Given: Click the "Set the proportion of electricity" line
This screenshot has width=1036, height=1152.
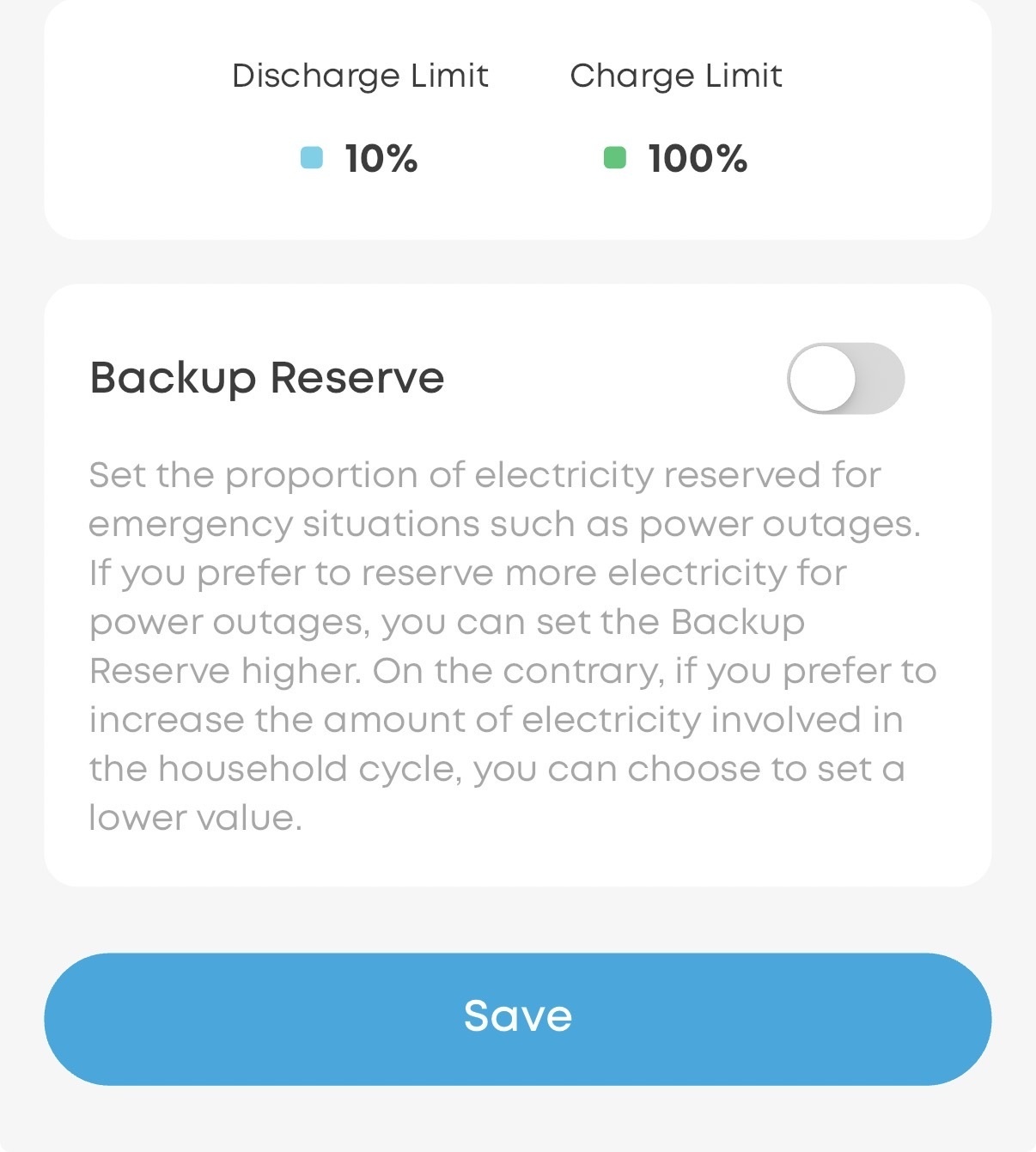Looking at the screenshot, I should tap(485, 475).
